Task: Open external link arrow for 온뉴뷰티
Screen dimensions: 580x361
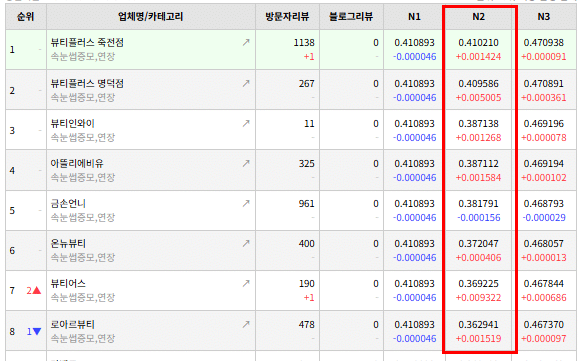Action: pyautogui.click(x=246, y=243)
